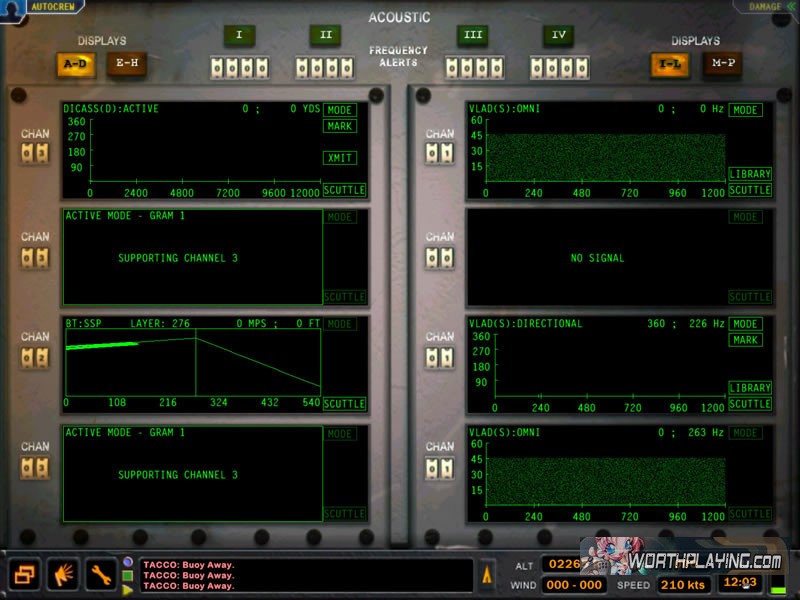Switch right displays to M-P
The image size is (800, 600).
tap(722, 63)
